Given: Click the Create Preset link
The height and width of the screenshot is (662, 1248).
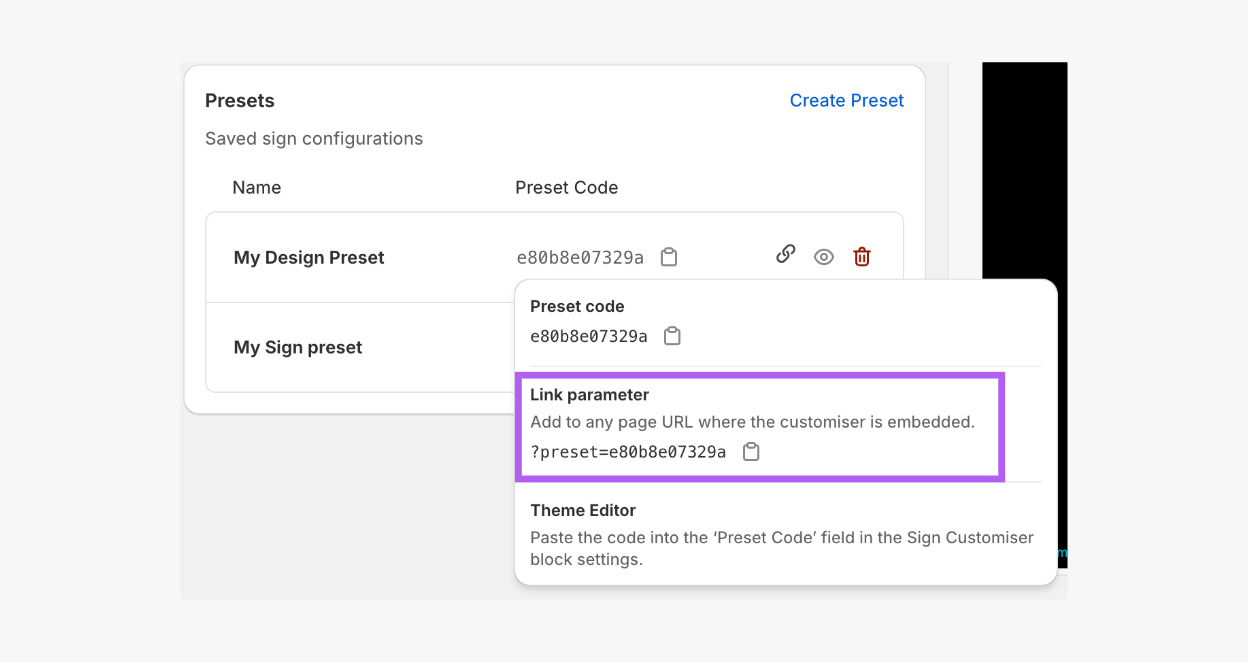Looking at the screenshot, I should coord(846,100).
